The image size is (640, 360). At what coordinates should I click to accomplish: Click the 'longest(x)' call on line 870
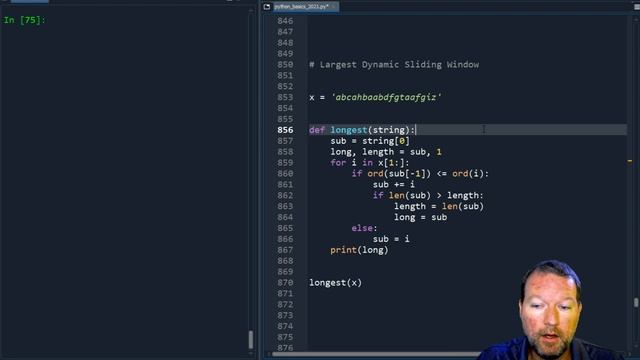point(336,283)
